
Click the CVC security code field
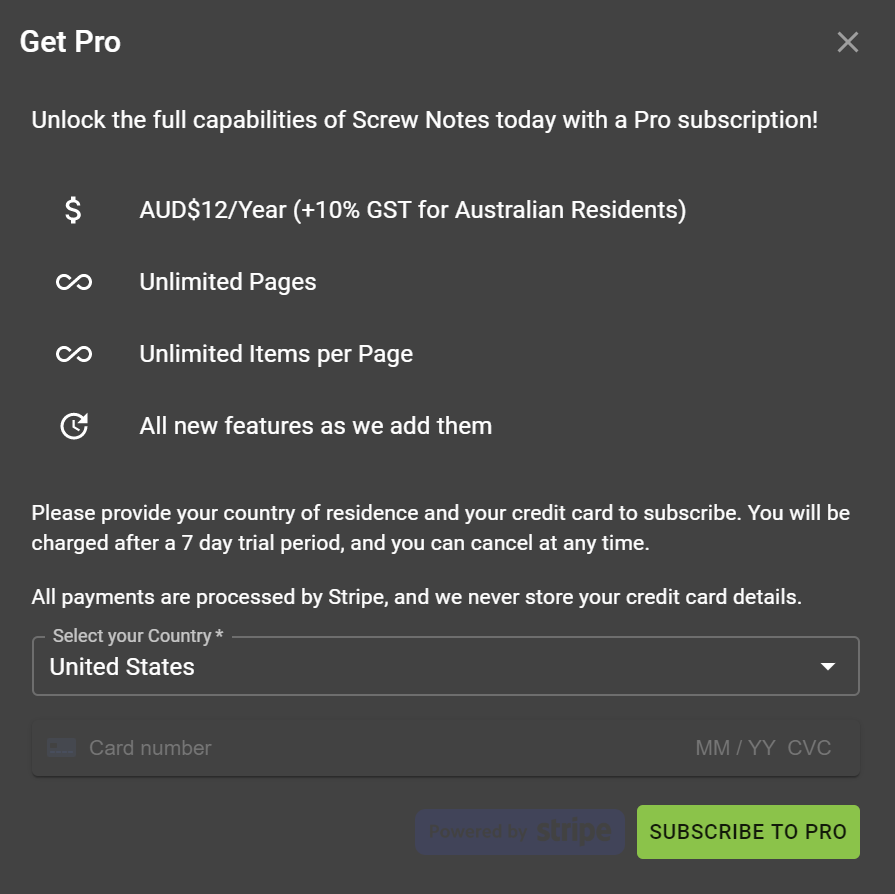pyautogui.click(x=809, y=748)
